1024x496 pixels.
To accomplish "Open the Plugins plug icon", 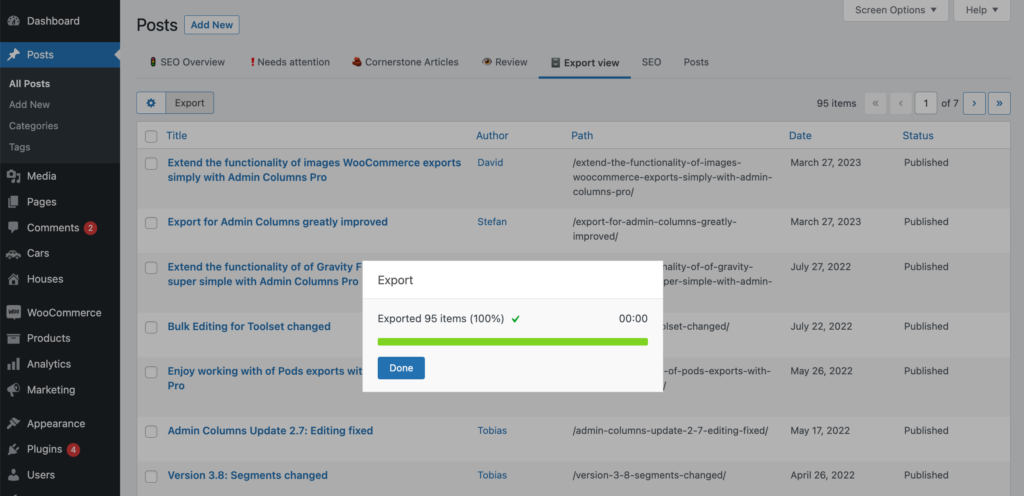I will (13, 450).
